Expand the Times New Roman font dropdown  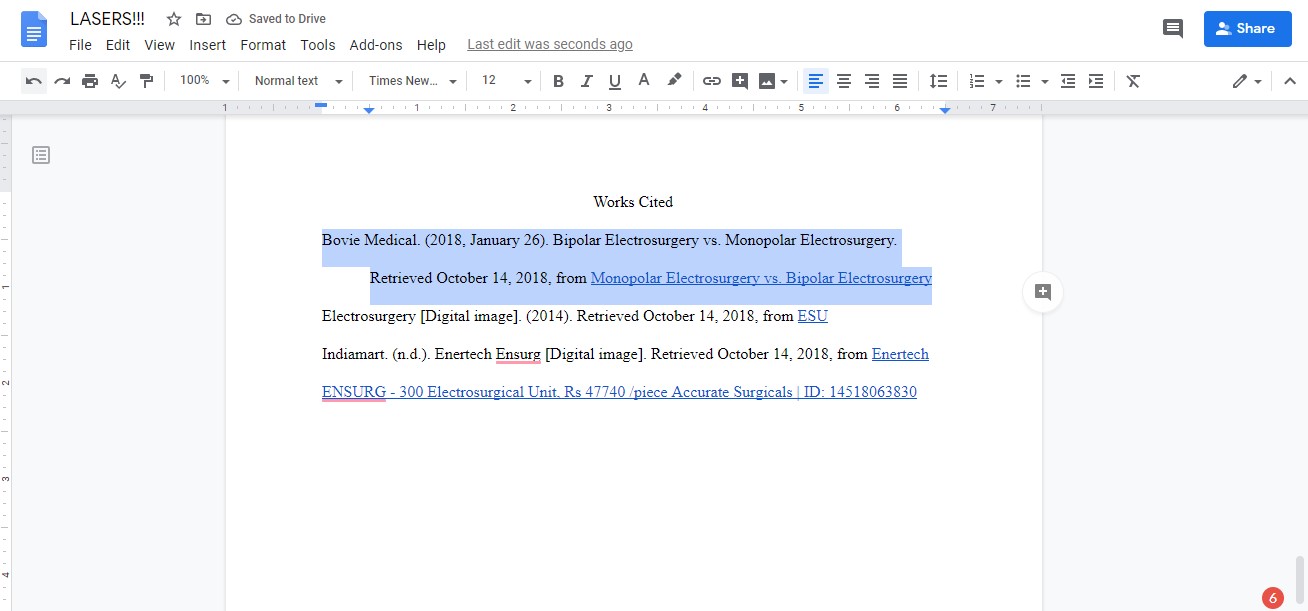(412, 81)
